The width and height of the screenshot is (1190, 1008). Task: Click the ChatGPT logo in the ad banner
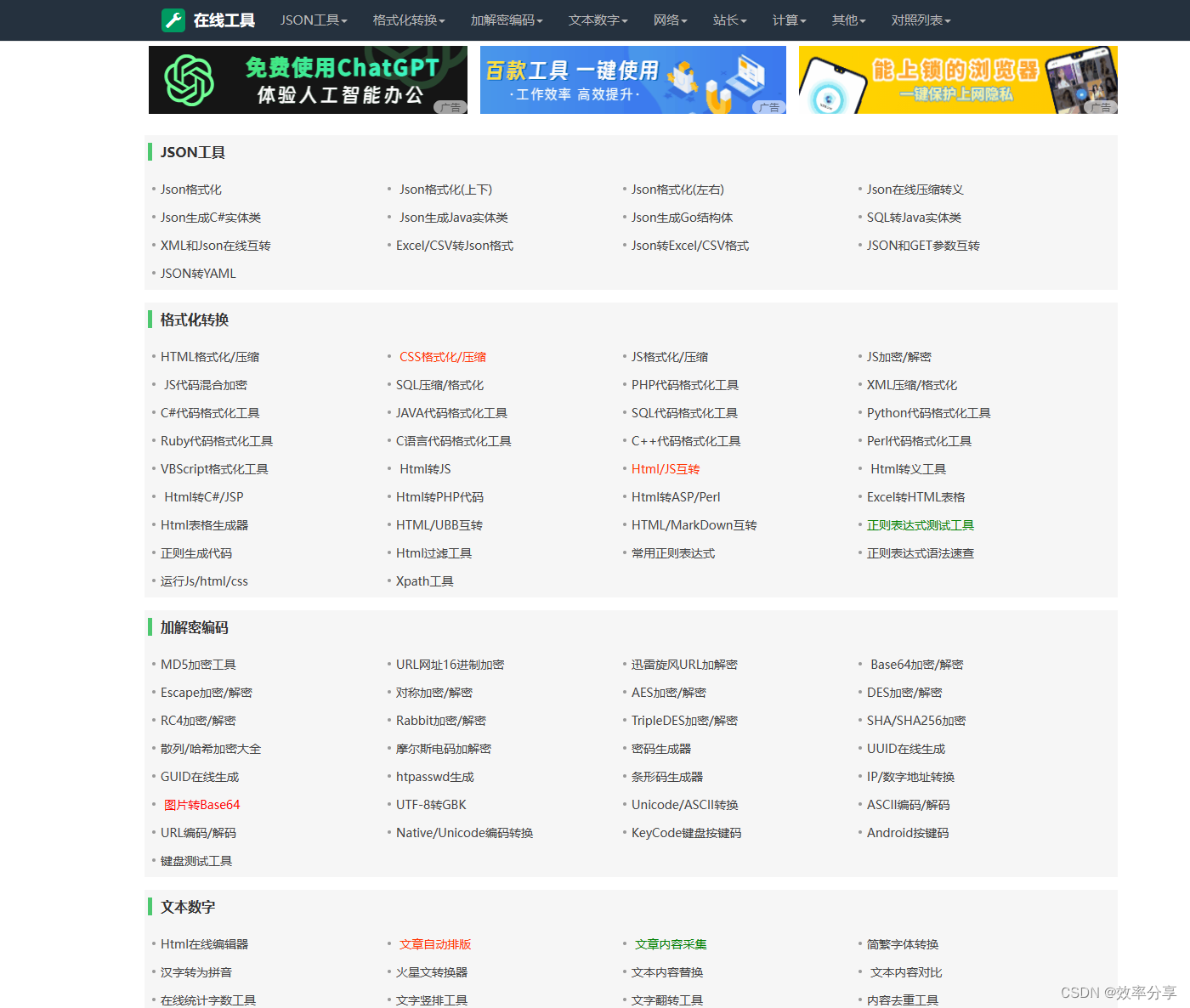coord(190,79)
